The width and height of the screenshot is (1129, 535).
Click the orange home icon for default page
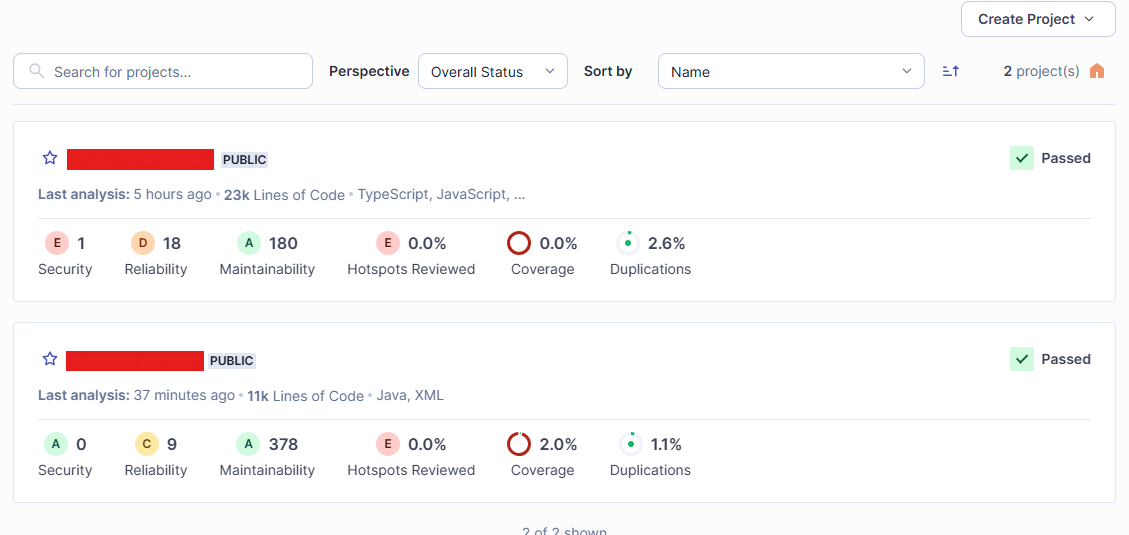point(1097,71)
